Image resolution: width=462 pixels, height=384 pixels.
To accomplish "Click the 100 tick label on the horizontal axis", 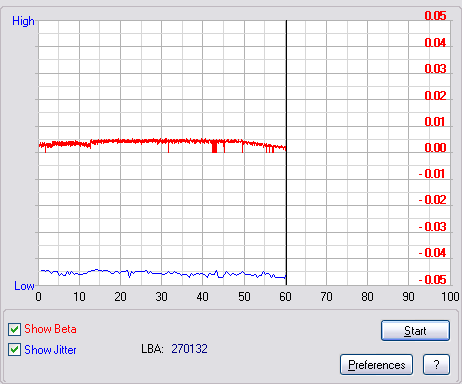I will (x=450, y=296).
